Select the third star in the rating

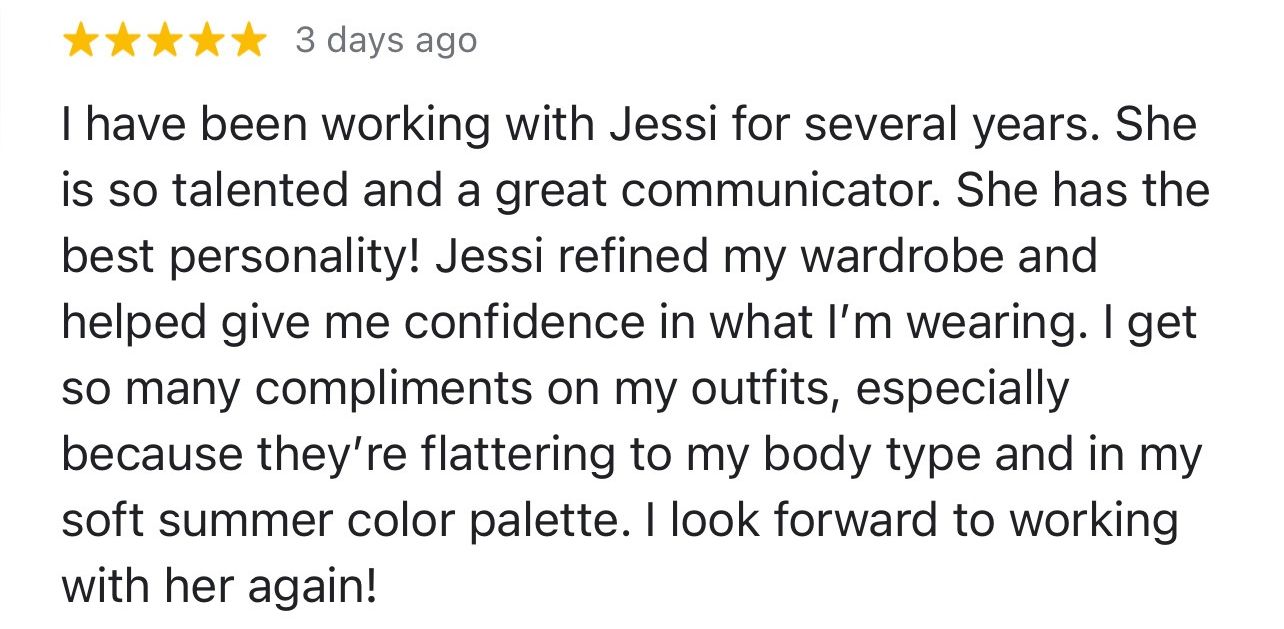coord(164,41)
